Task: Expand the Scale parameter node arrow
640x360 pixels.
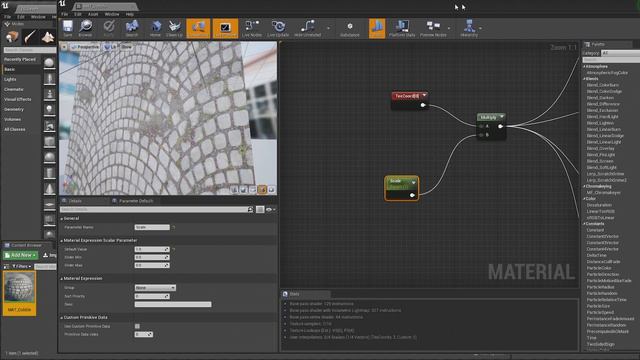Action: (413, 182)
